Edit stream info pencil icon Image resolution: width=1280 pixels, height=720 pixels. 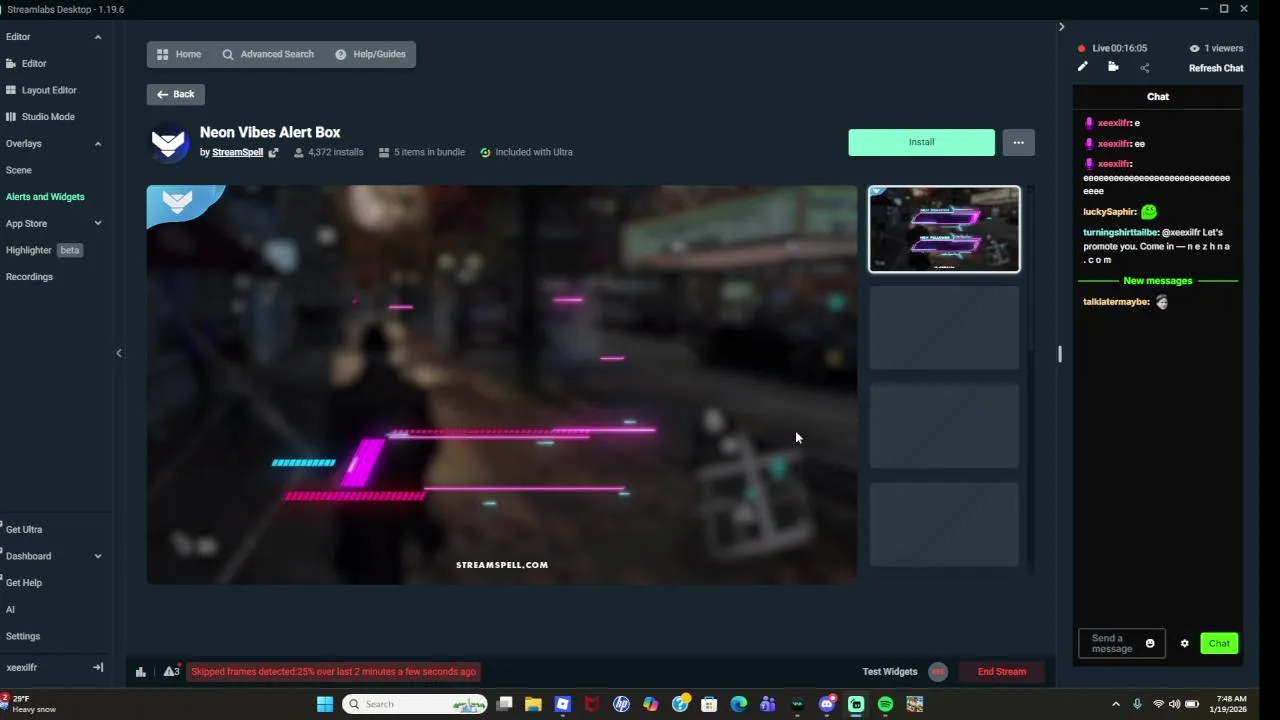click(x=1082, y=67)
